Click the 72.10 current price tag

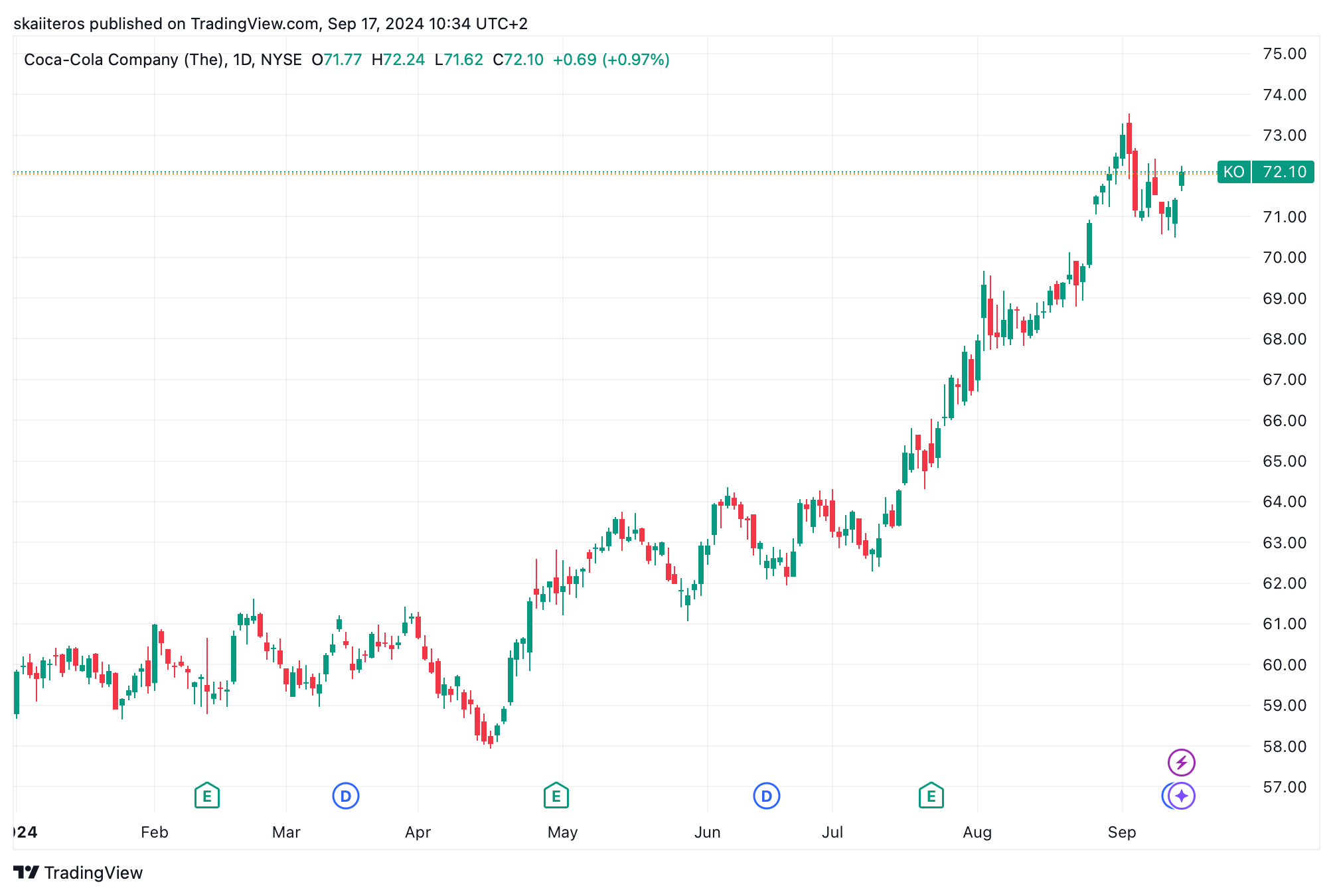(x=1283, y=172)
